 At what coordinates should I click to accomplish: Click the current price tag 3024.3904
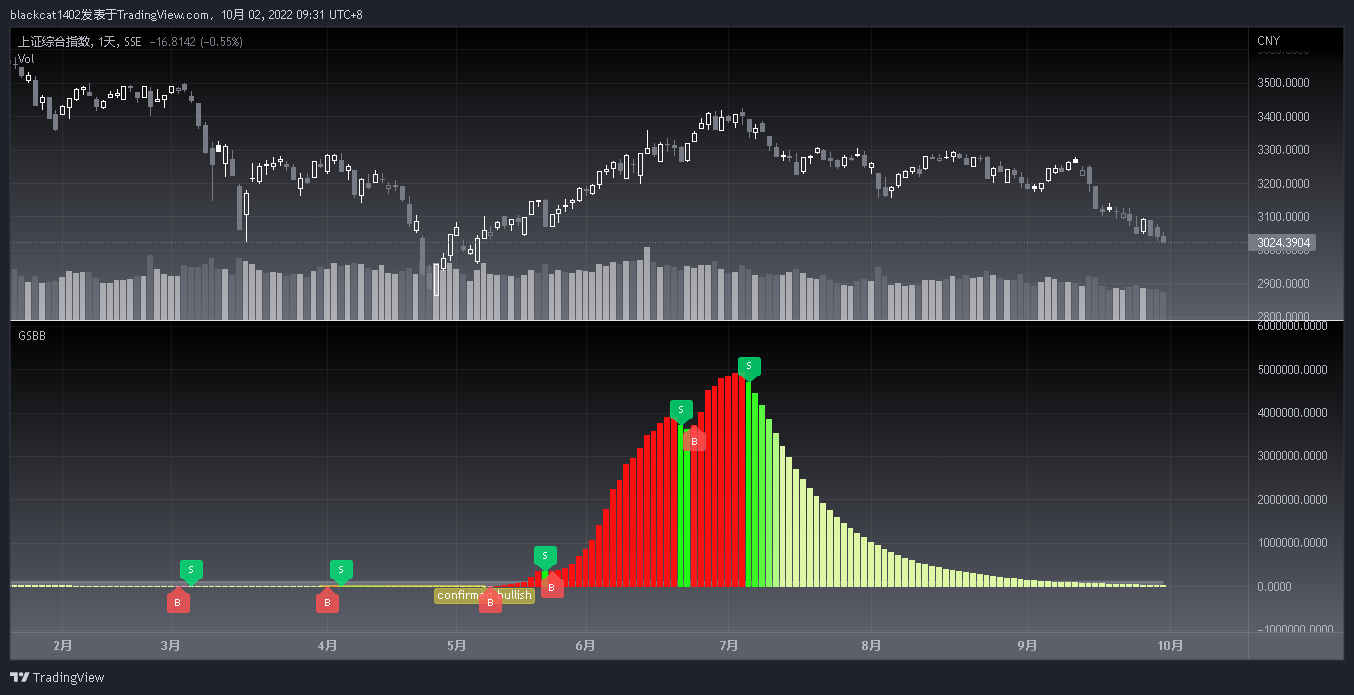click(x=1282, y=242)
